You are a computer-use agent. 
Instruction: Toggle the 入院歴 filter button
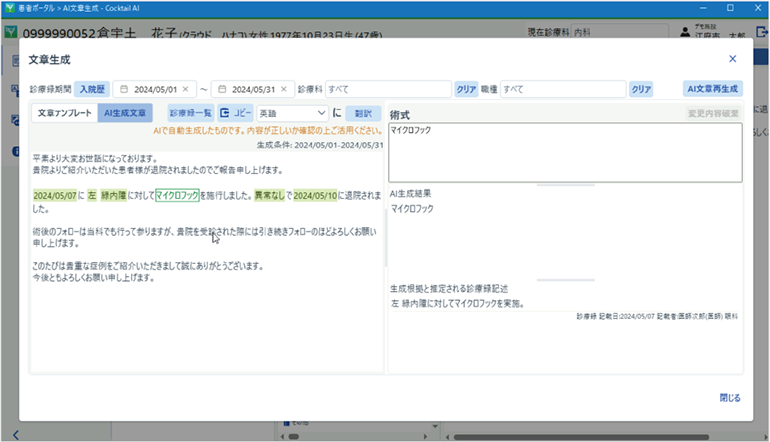(91, 89)
